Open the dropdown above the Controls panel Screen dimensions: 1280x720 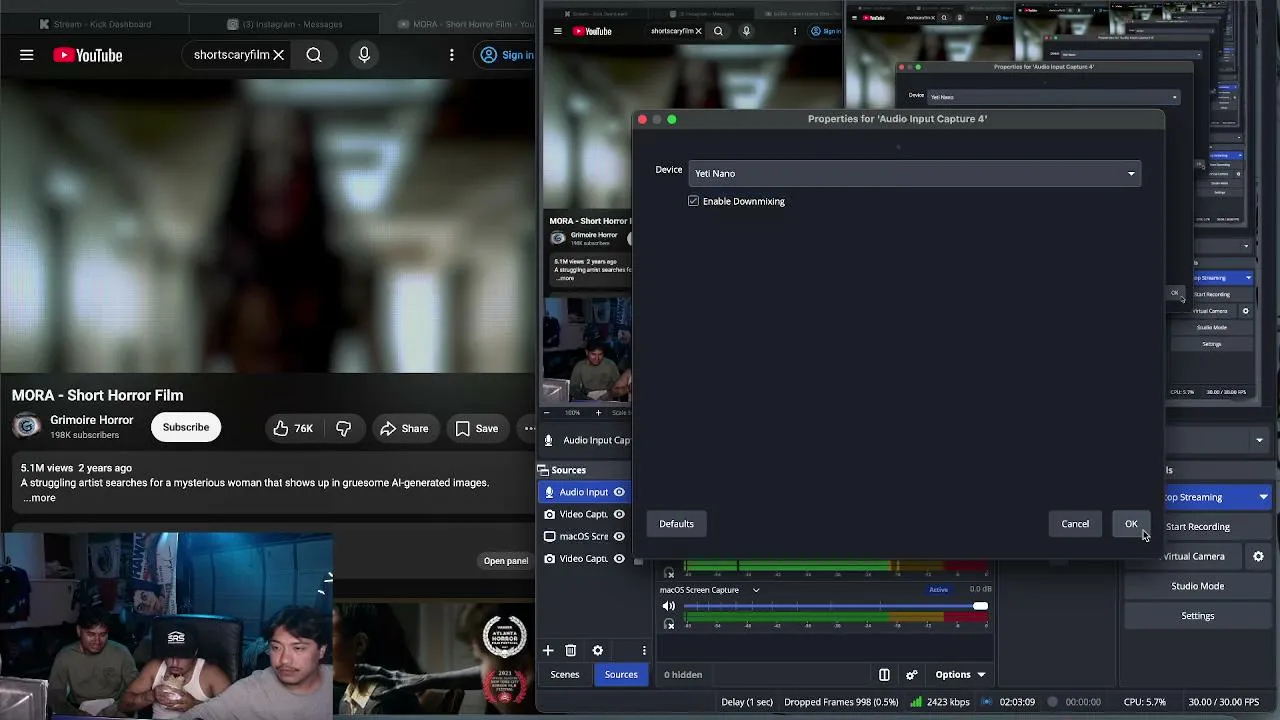pyautogui.click(x=1259, y=440)
